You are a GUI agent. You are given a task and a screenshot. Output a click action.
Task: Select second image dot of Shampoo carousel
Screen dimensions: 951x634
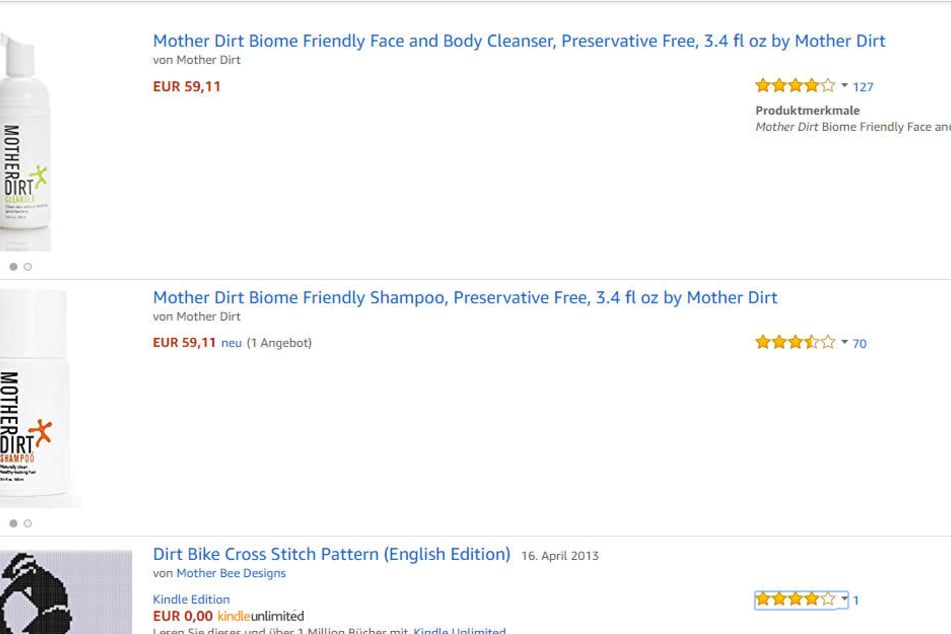click(x=27, y=524)
